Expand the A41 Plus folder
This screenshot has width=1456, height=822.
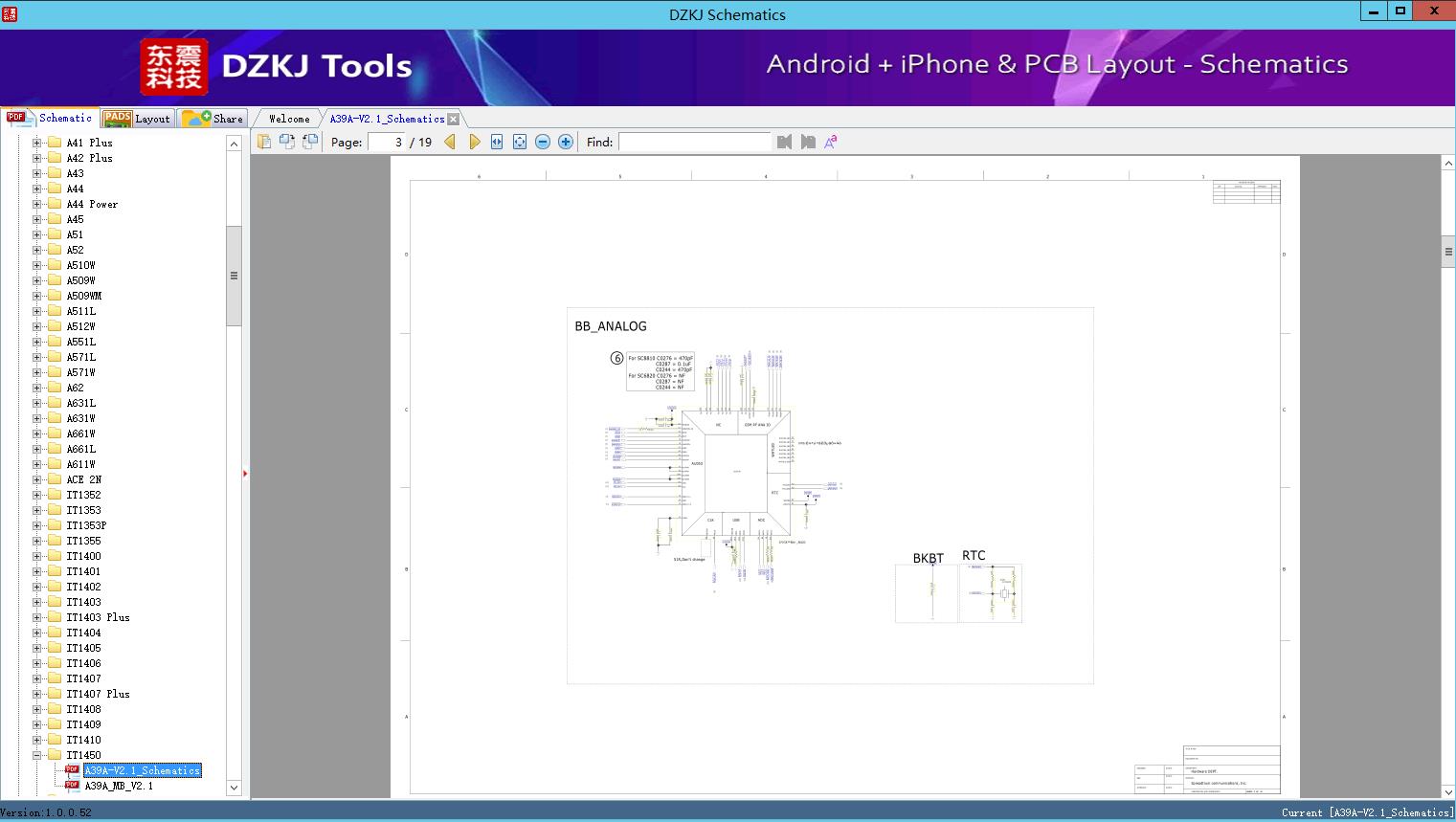(x=37, y=143)
